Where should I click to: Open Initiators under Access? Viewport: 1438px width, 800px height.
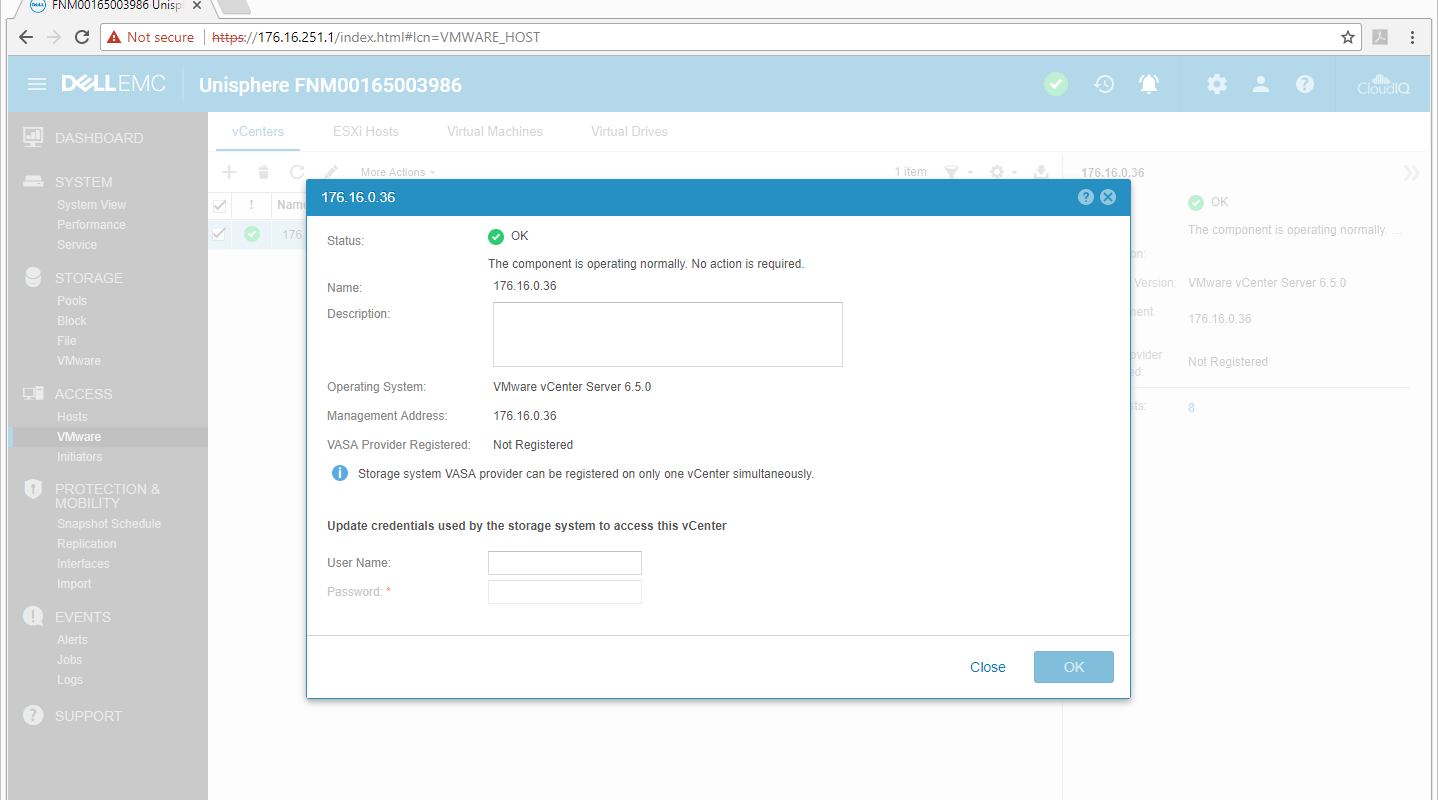[x=80, y=457]
